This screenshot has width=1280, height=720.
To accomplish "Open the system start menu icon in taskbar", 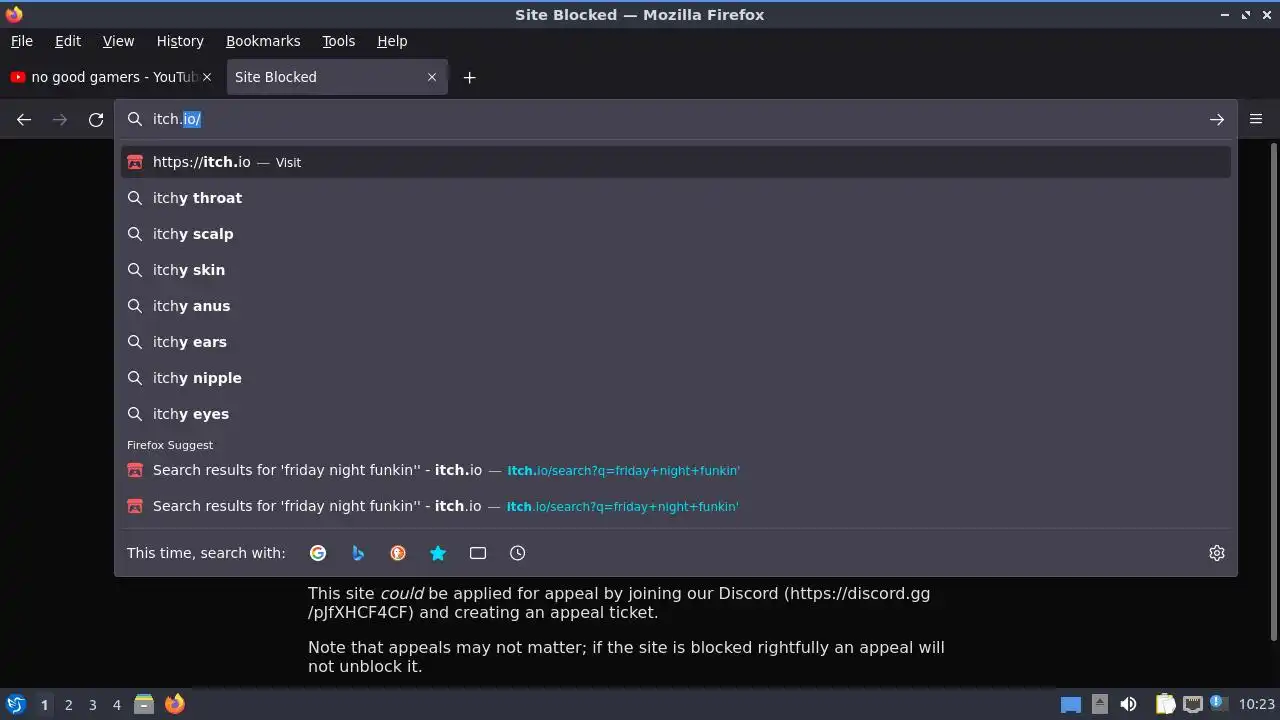I will click(x=15, y=705).
